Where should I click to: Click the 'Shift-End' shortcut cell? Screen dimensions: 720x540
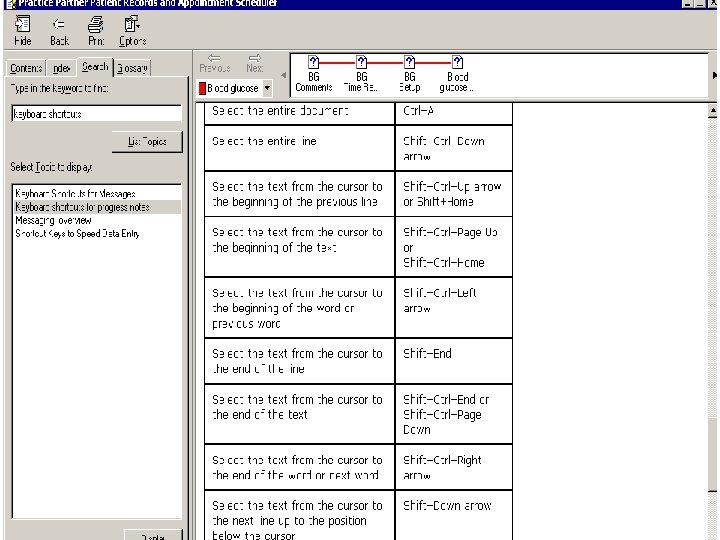click(454, 361)
